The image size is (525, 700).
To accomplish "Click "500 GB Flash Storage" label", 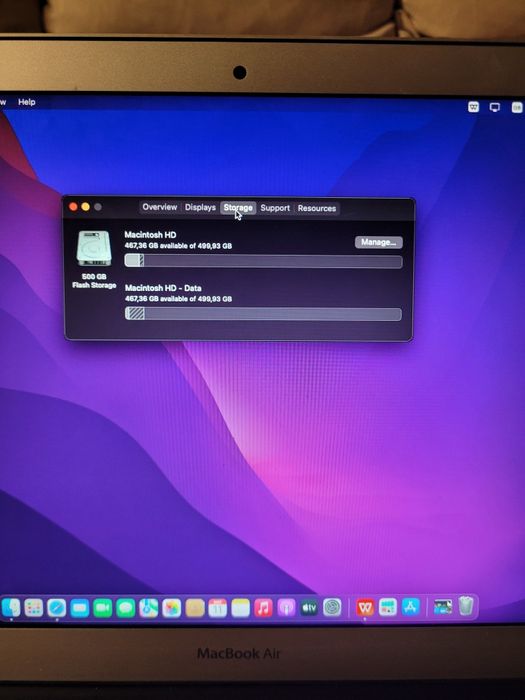I will click(94, 281).
